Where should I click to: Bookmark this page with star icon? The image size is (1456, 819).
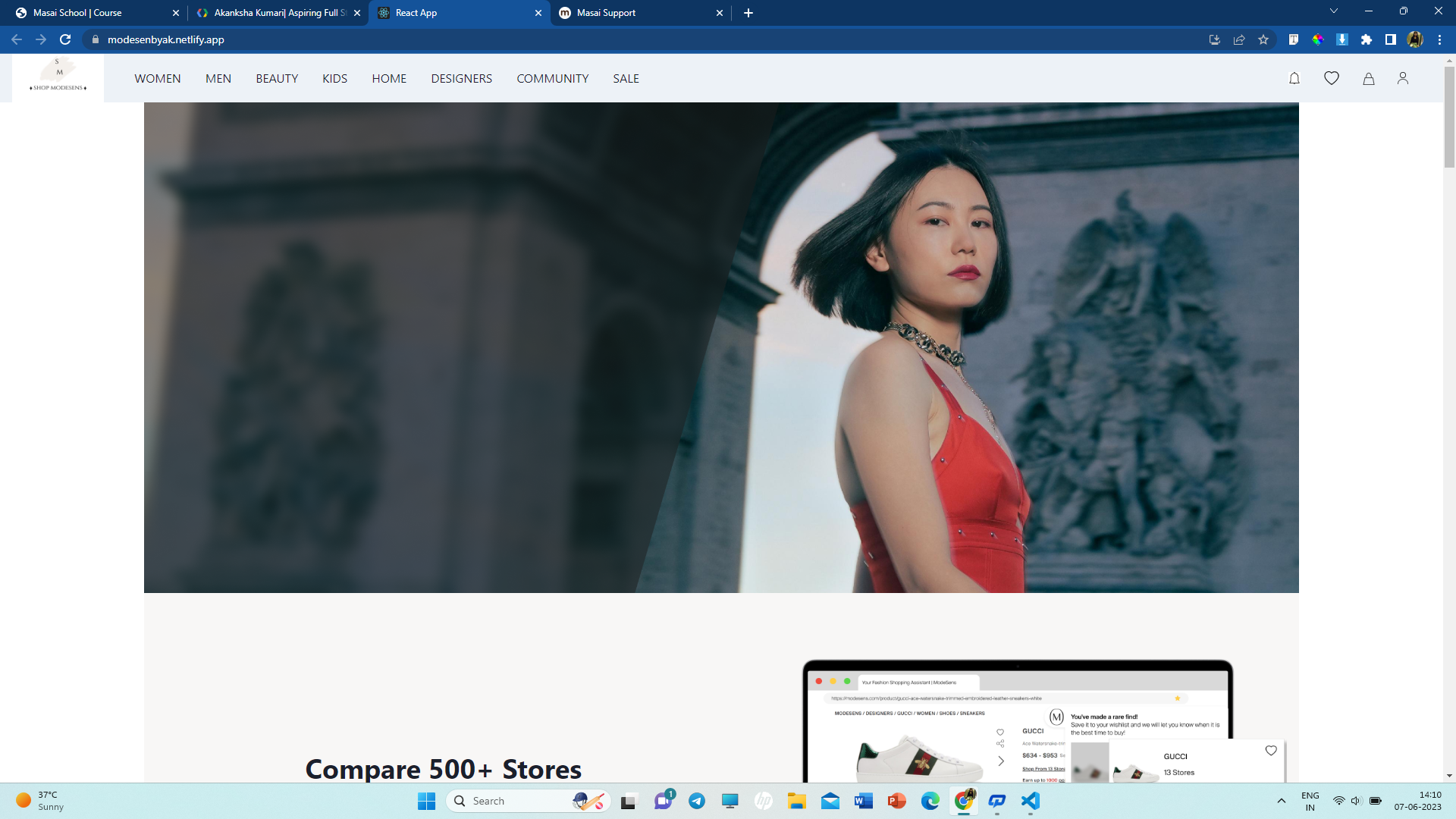click(x=1263, y=39)
